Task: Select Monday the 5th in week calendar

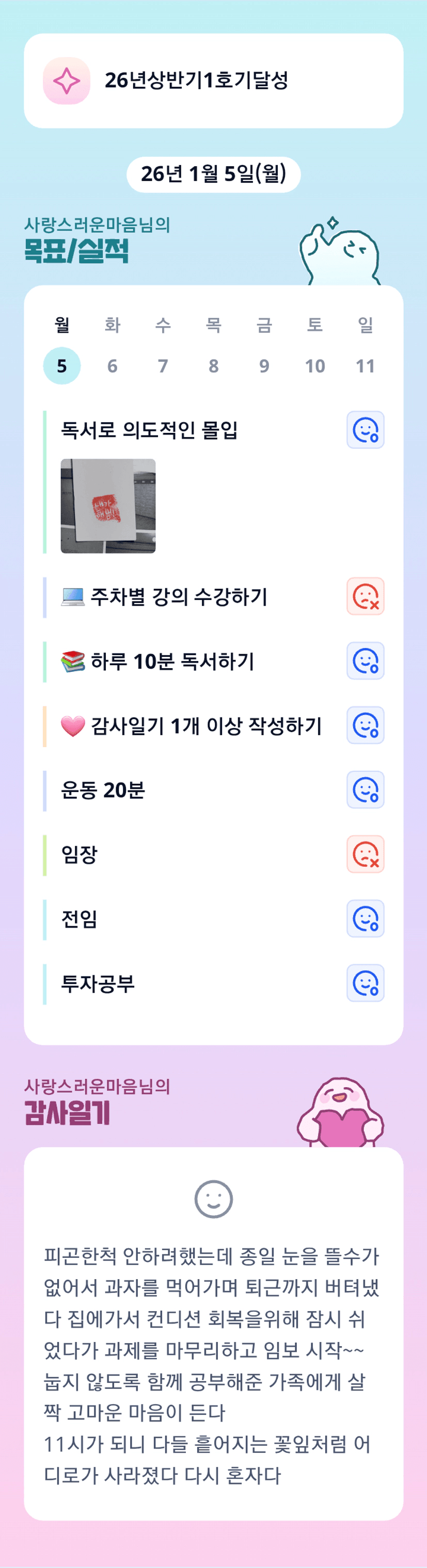Action: (61, 366)
